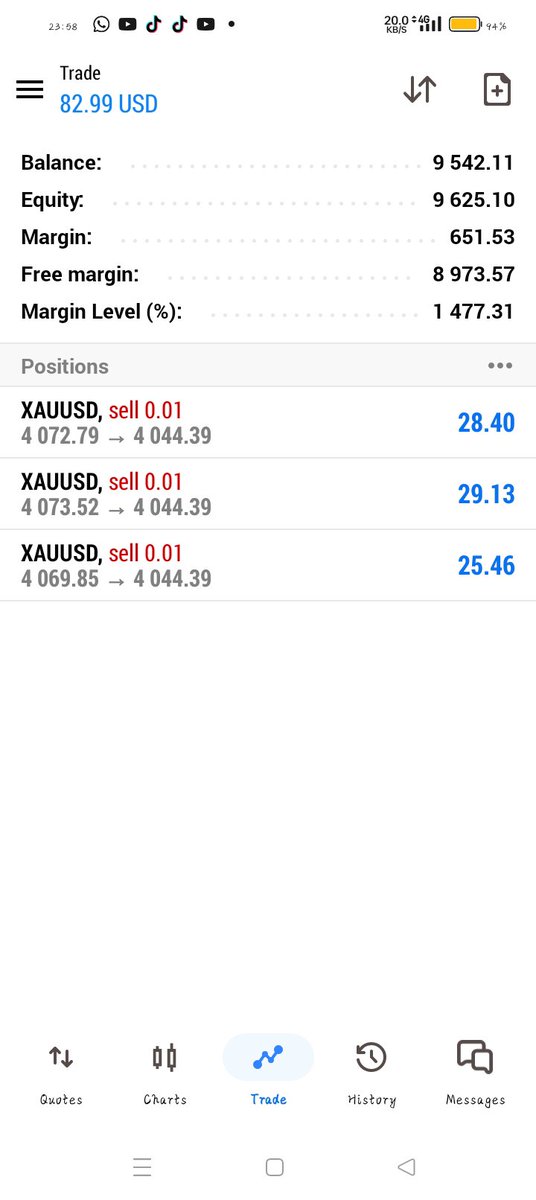This screenshot has height=1200, width=536.
Task: Select the Trade tab
Action: (268, 1074)
